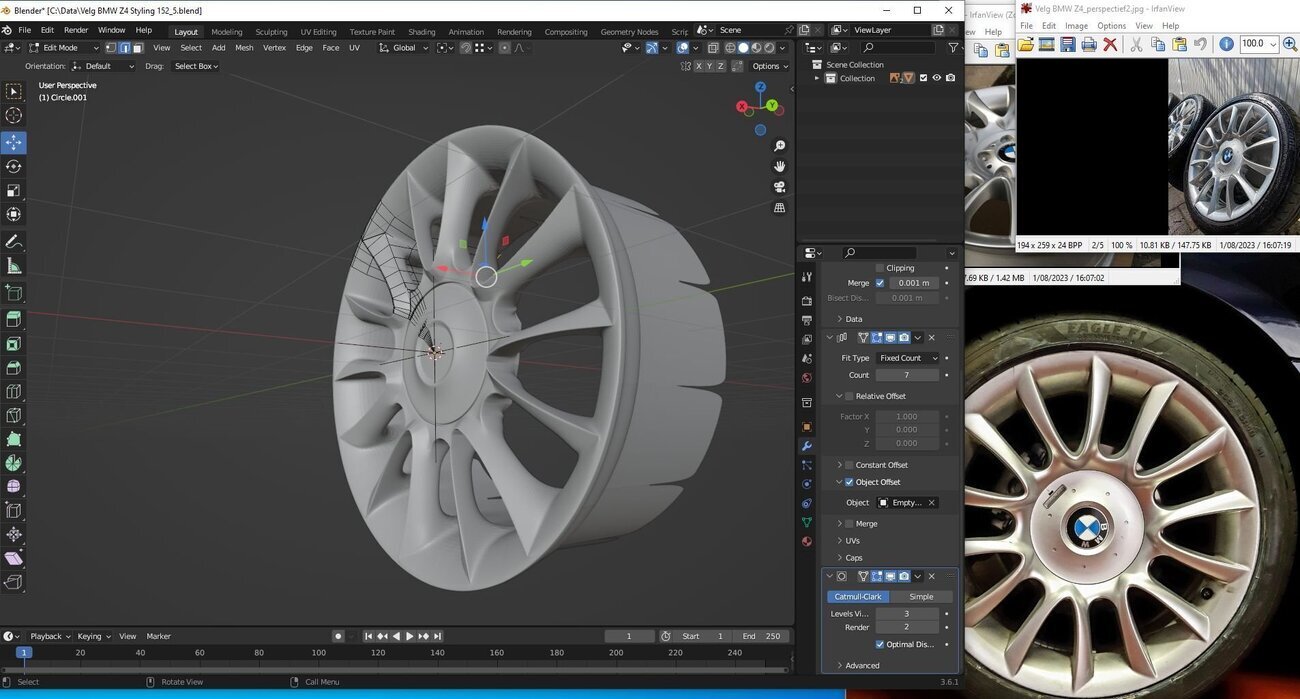Select the Measure tool in Blender

click(14, 266)
